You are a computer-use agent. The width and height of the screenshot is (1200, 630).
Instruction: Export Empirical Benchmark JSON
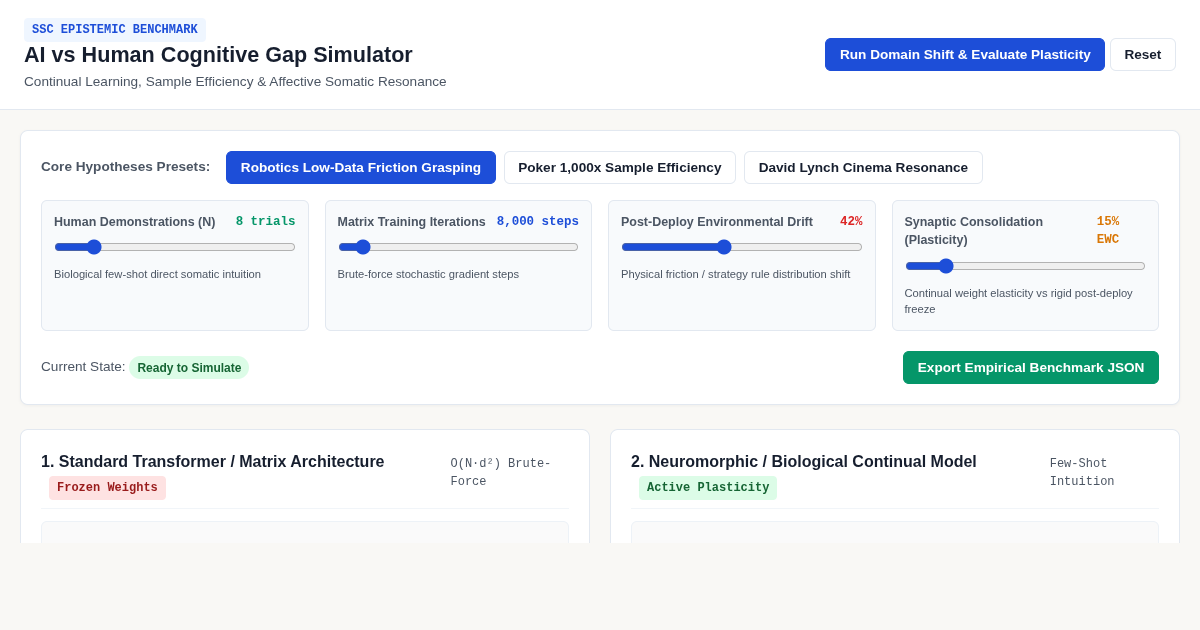tap(1031, 367)
